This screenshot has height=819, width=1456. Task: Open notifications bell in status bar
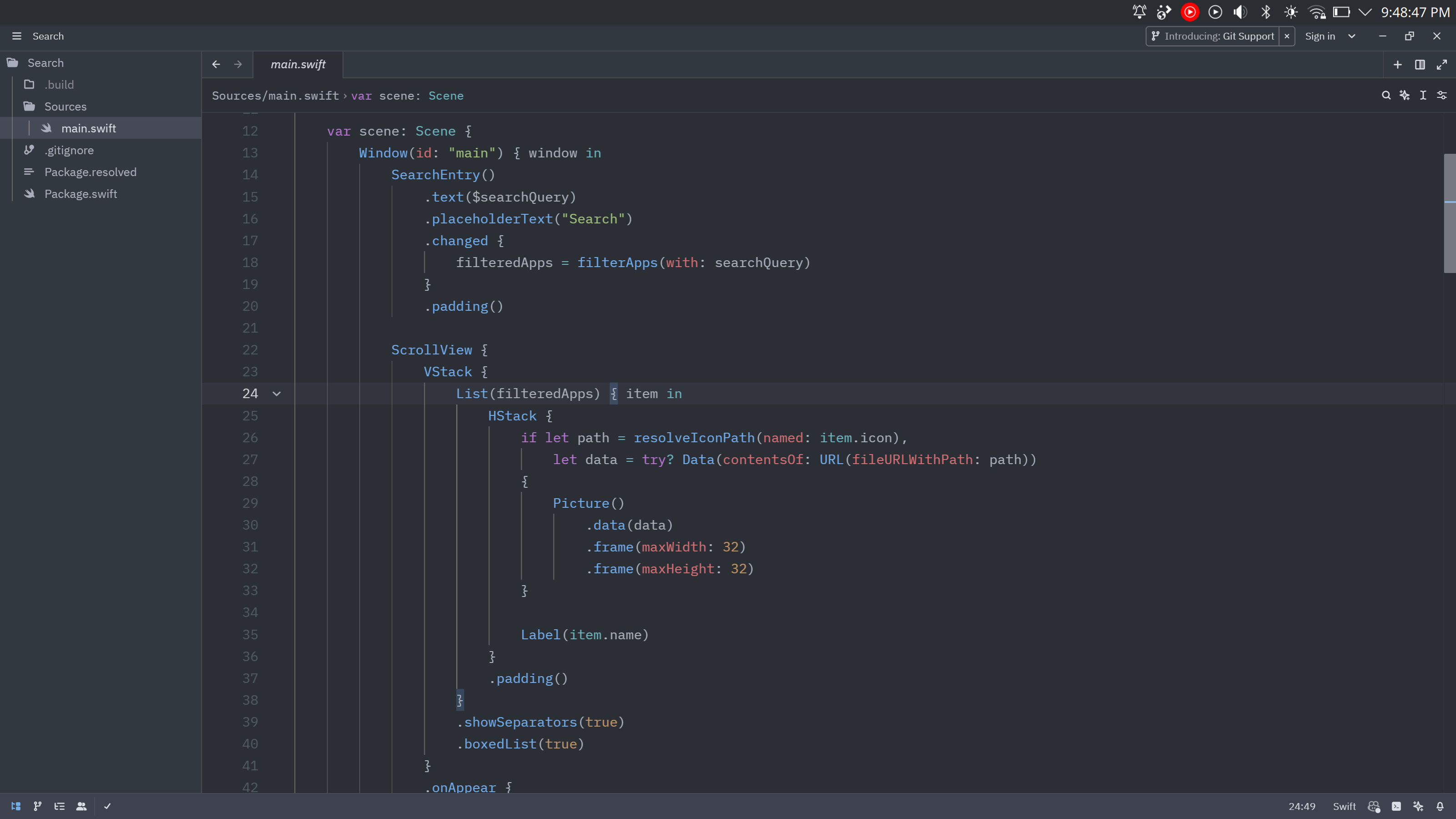coord(1440,806)
